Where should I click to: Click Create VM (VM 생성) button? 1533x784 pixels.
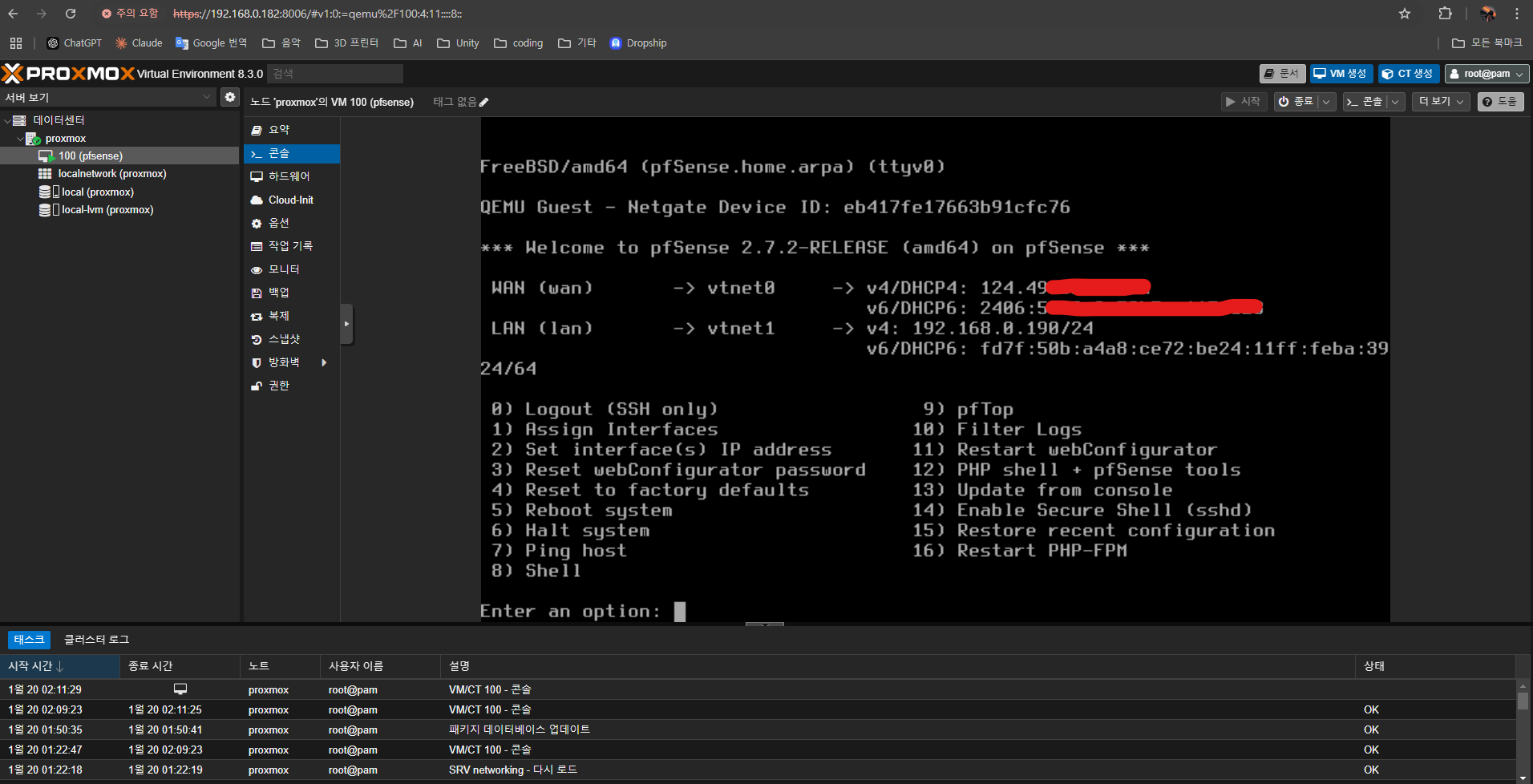click(1341, 74)
